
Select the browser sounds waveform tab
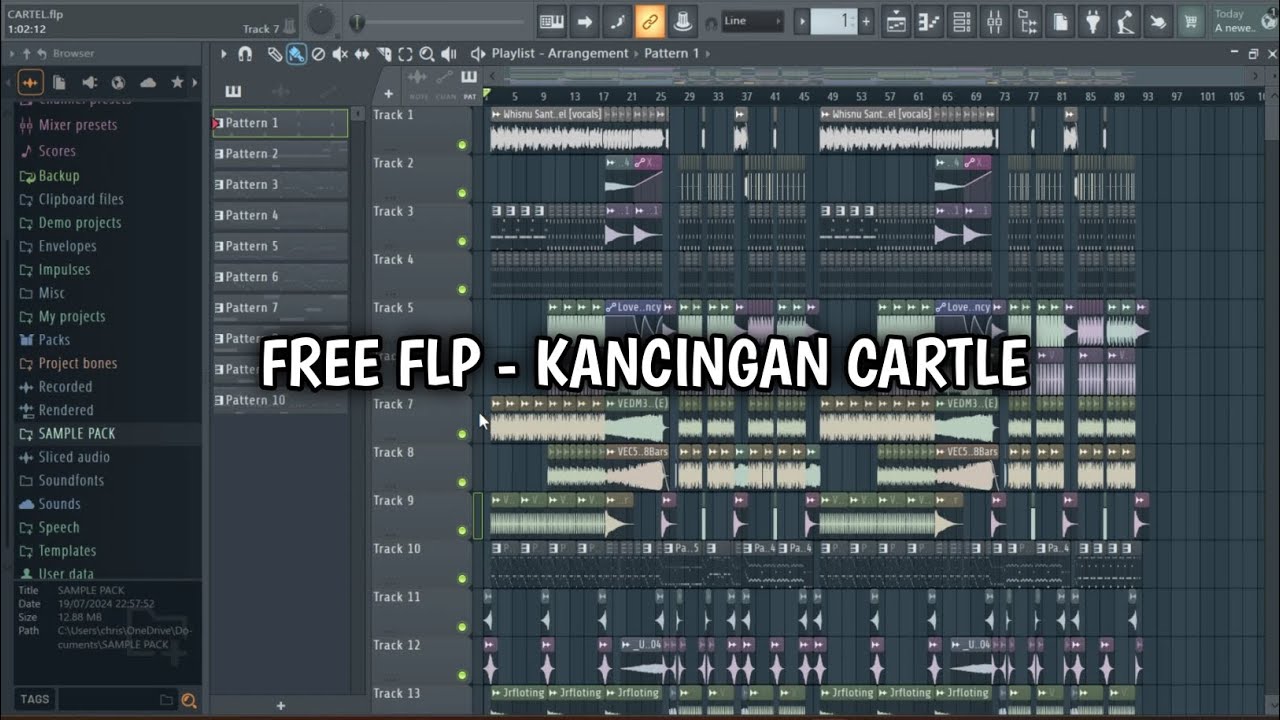coord(30,82)
